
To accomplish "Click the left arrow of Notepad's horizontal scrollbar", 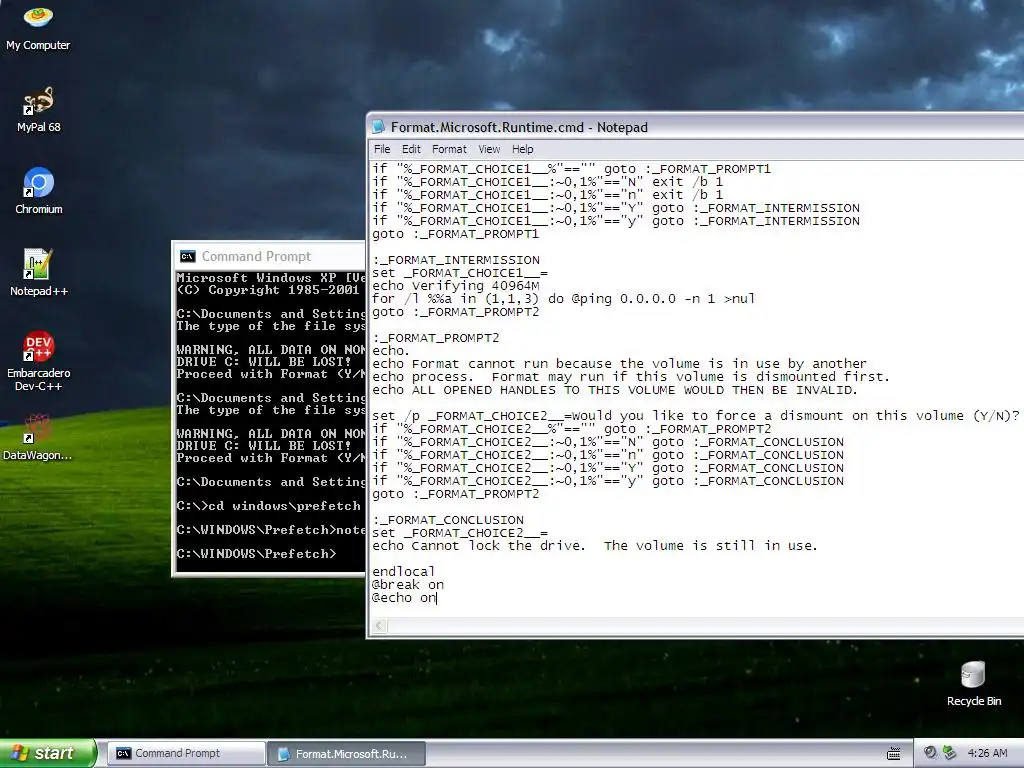I will [x=379, y=626].
